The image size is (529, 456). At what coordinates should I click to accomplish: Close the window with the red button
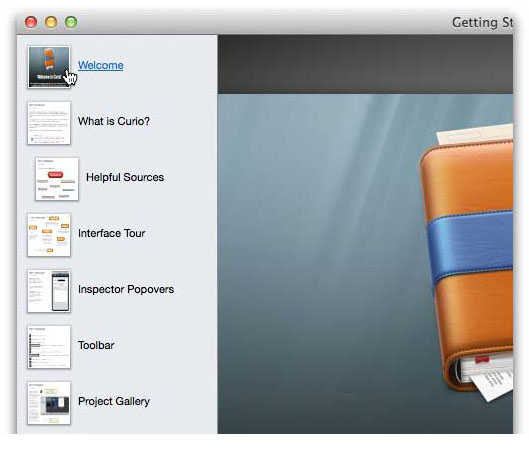[x=31, y=22]
